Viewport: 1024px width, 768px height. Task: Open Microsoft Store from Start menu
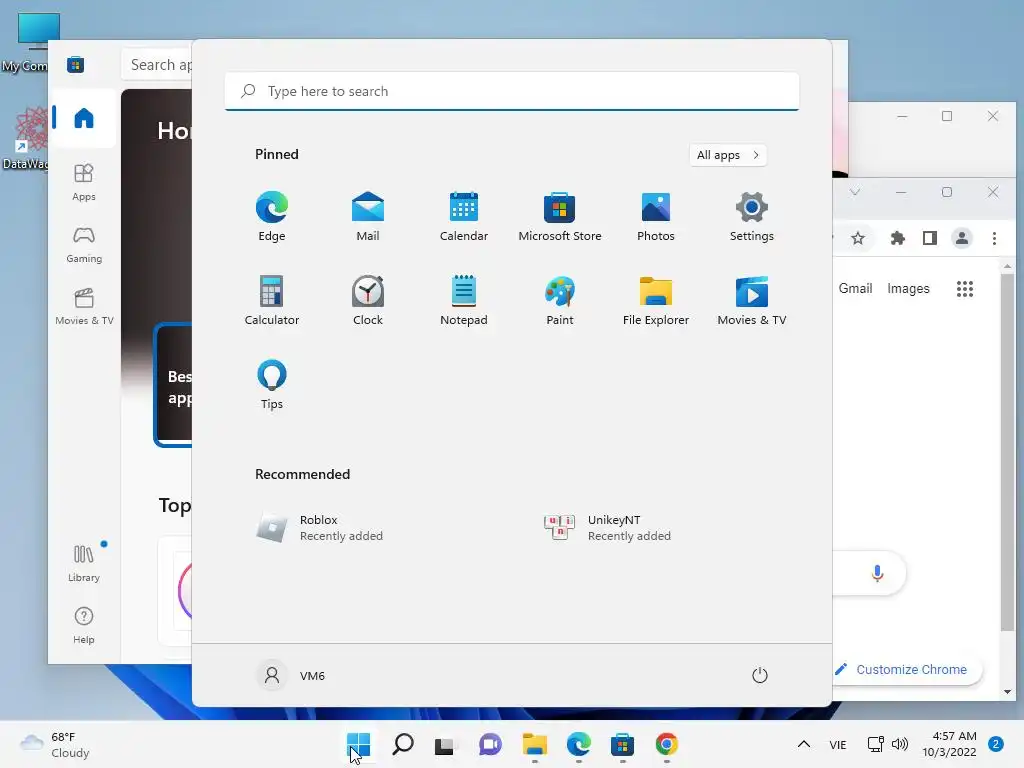pyautogui.click(x=560, y=217)
